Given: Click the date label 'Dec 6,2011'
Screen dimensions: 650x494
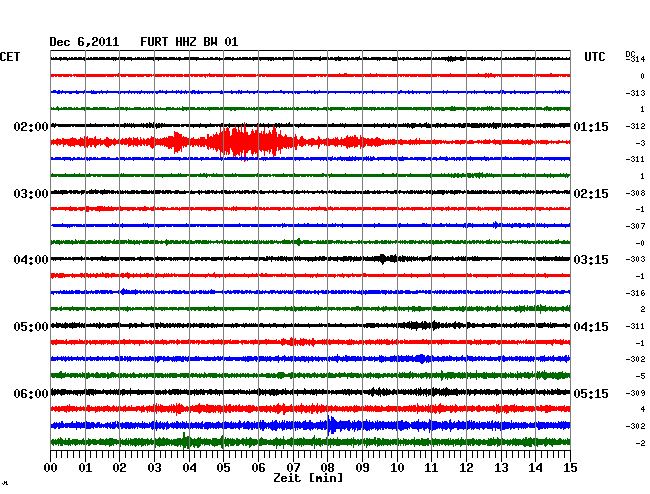Looking at the screenshot, I should click(x=84, y=42).
